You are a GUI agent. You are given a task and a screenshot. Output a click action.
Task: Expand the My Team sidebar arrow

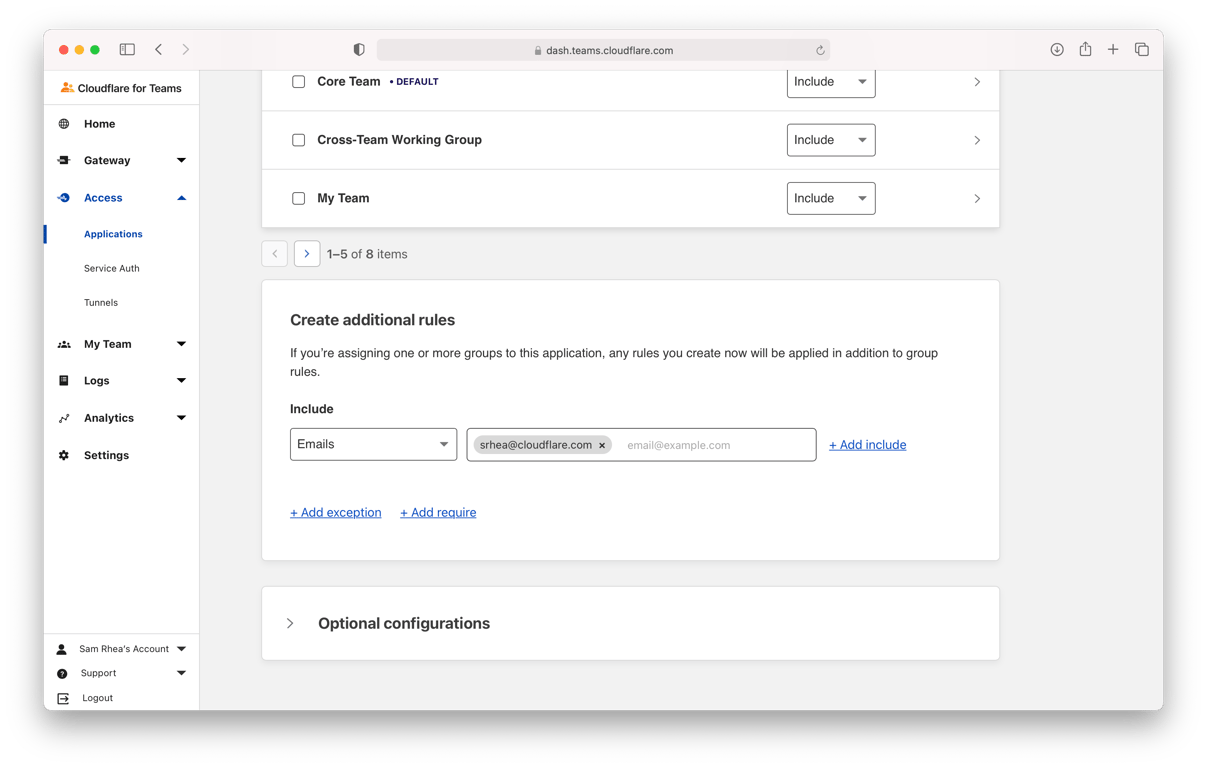pos(181,344)
